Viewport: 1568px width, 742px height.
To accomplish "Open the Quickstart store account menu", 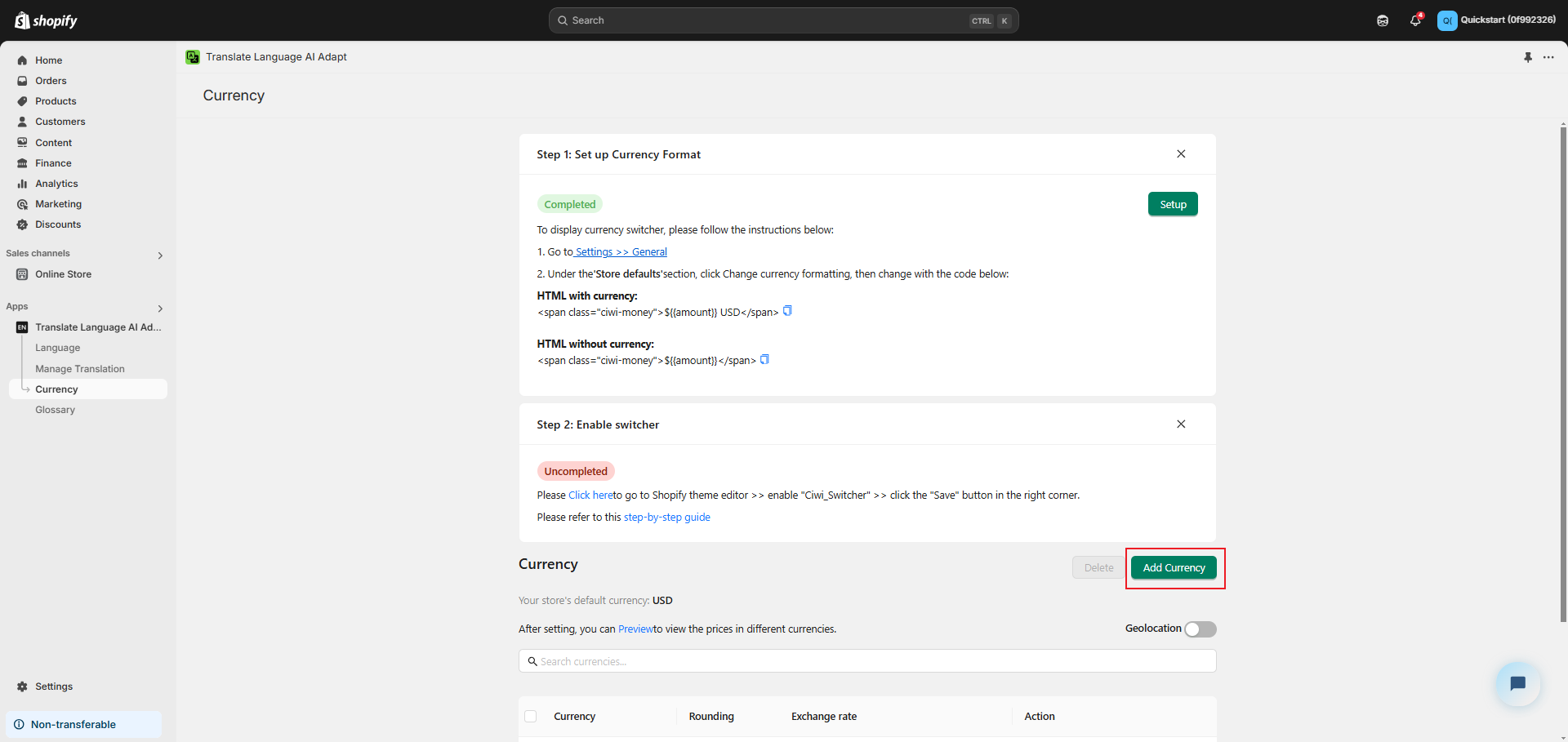I will [x=1496, y=20].
